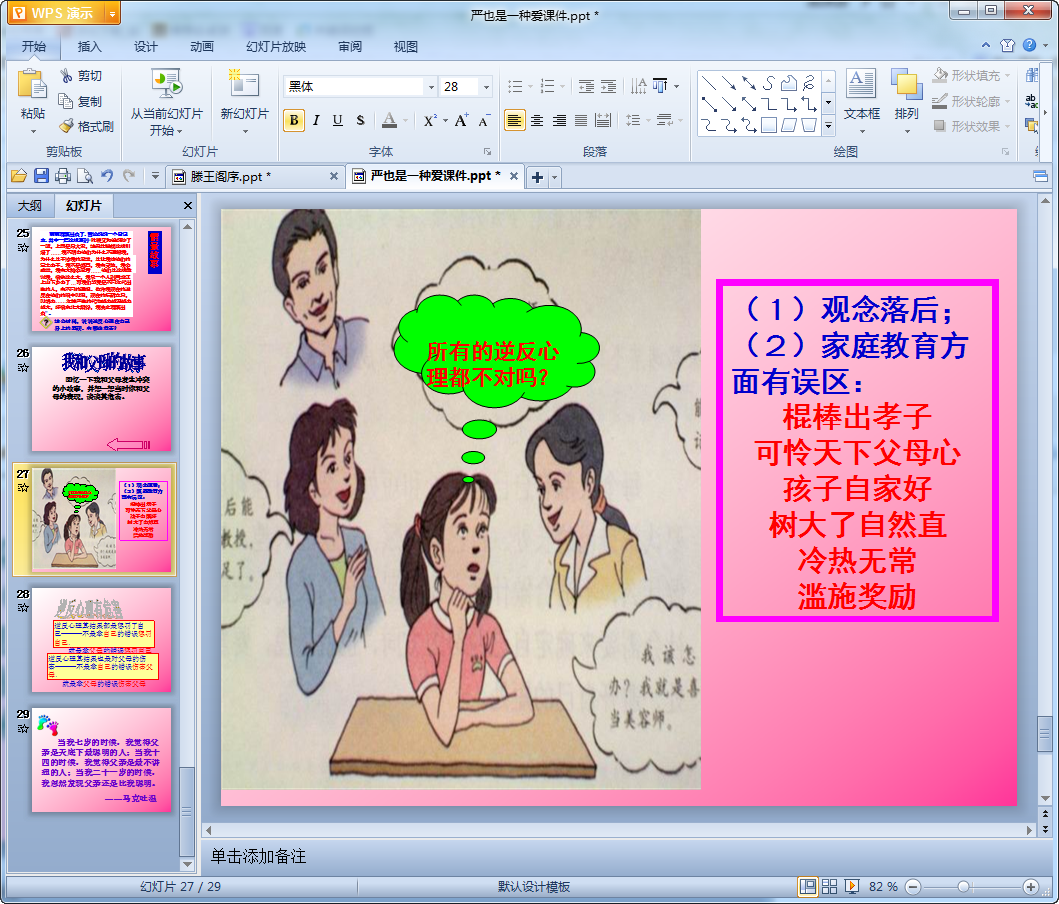Open the font name dropdown (黑体)
Viewport: 1059px width, 904px height.
431,86
